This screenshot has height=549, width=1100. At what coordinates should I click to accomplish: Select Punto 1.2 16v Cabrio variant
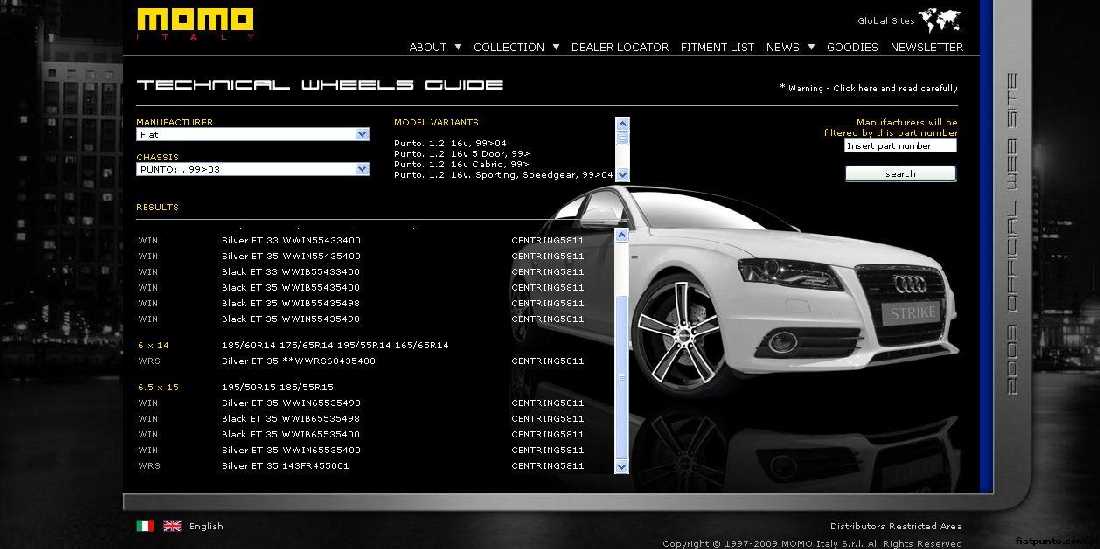point(462,164)
